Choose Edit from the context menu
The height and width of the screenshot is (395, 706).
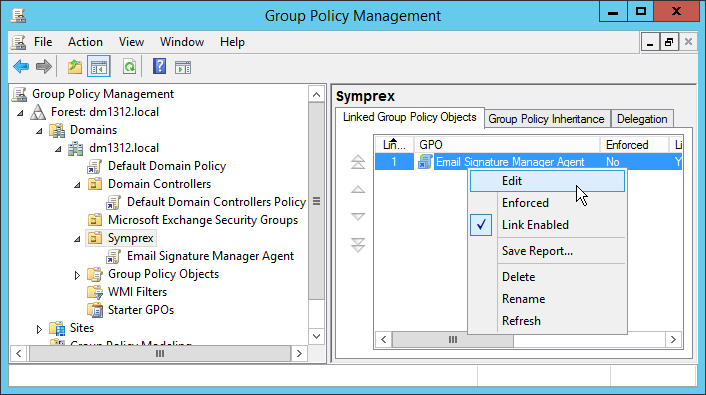548,181
